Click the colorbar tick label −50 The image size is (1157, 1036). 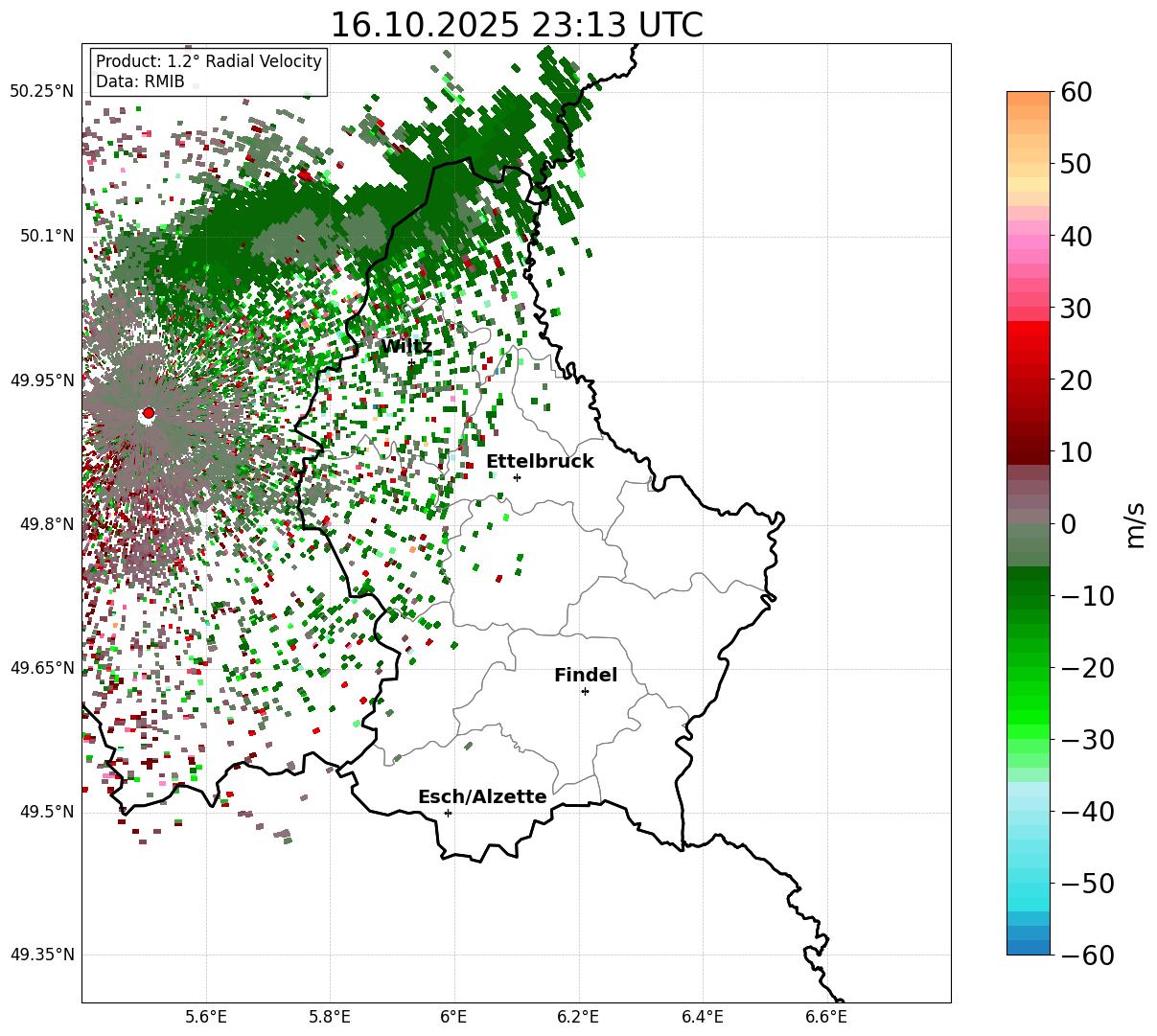point(1087,884)
